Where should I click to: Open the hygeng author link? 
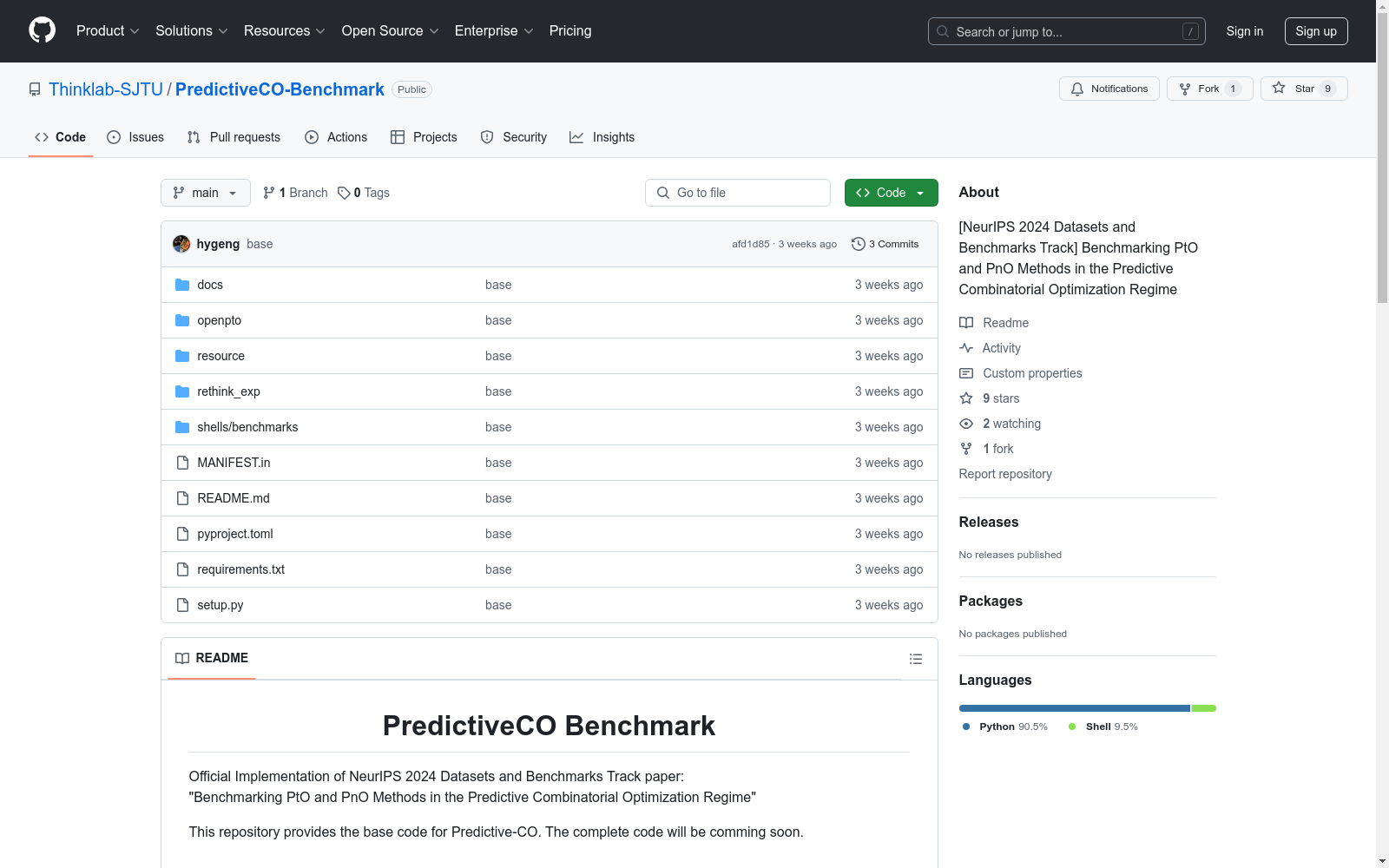point(218,244)
